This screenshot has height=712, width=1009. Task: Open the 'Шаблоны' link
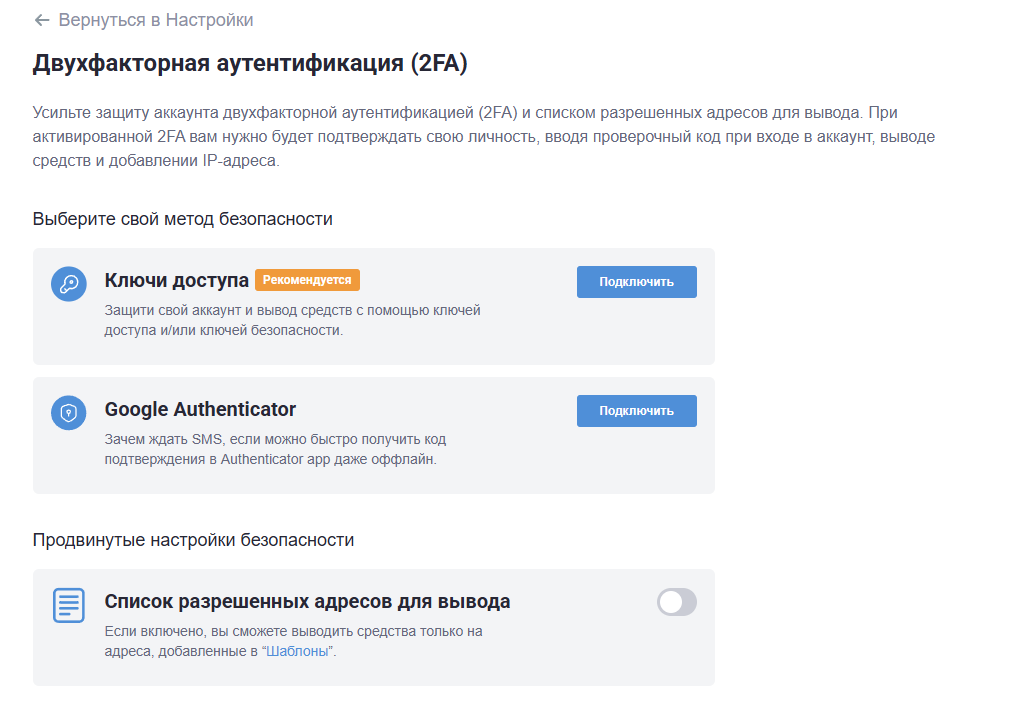coord(297,651)
